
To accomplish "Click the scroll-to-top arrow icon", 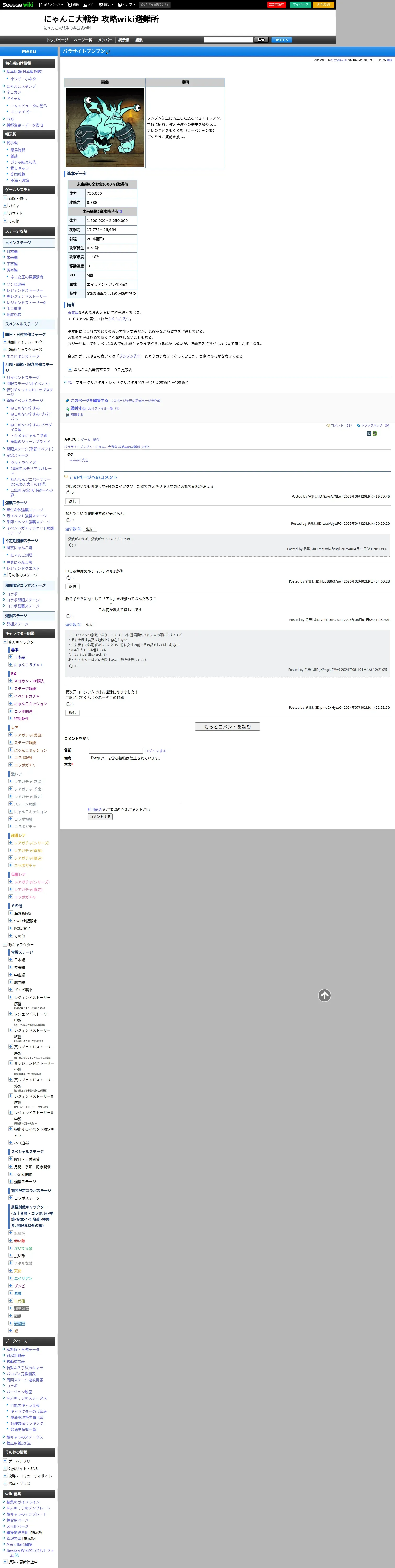I will [325, 995].
